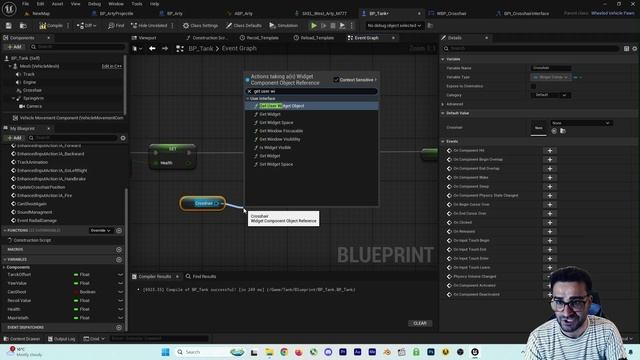Image resolution: width=640 pixels, height=360 pixels.
Task: Select Track component in the tree
Action: 29,74
